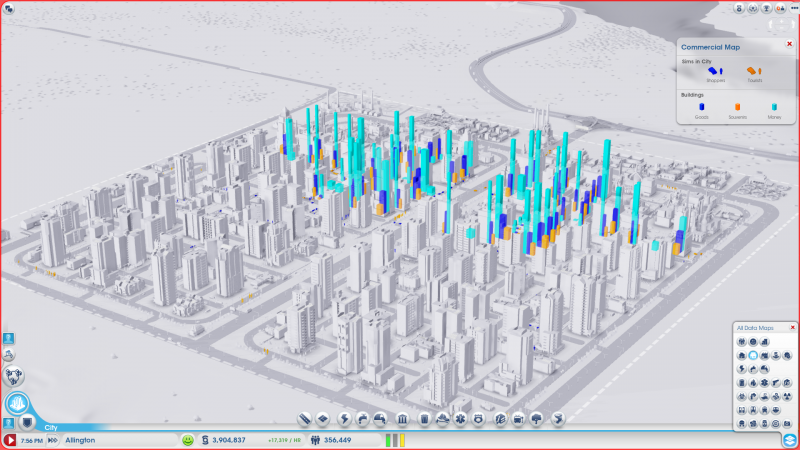800x450 pixels.
Task: Select the Industrial factory data map
Action: click(x=764, y=355)
